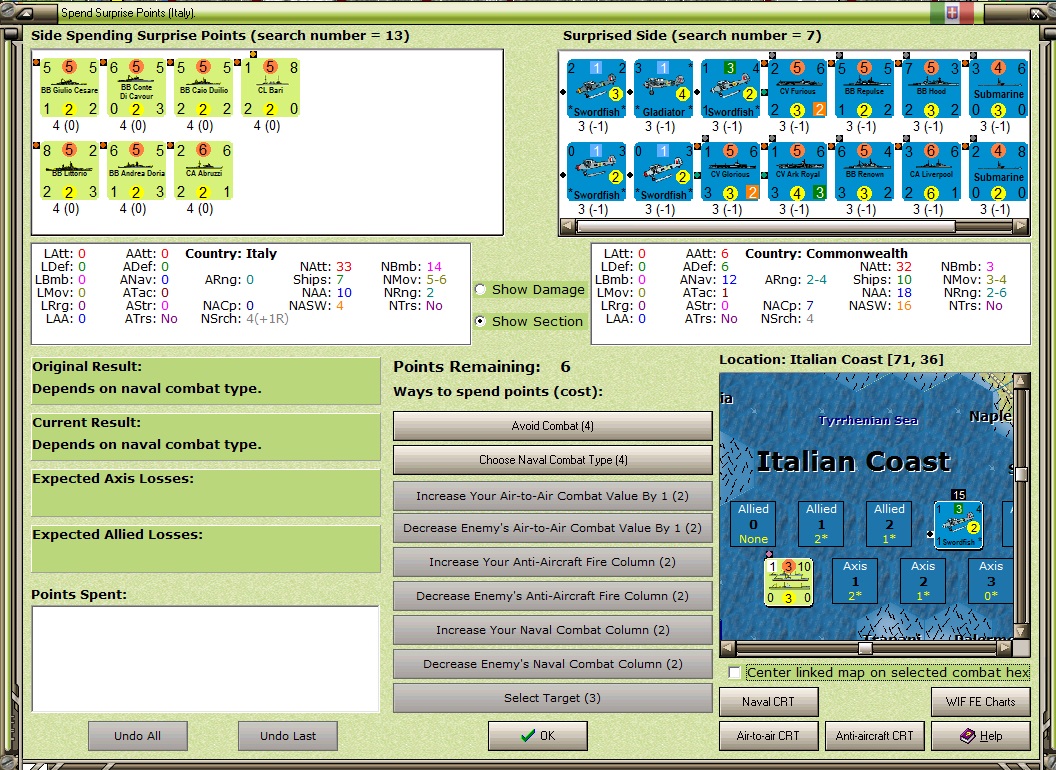Click Increase Your Air-to-Air Combat Value

pos(552,496)
